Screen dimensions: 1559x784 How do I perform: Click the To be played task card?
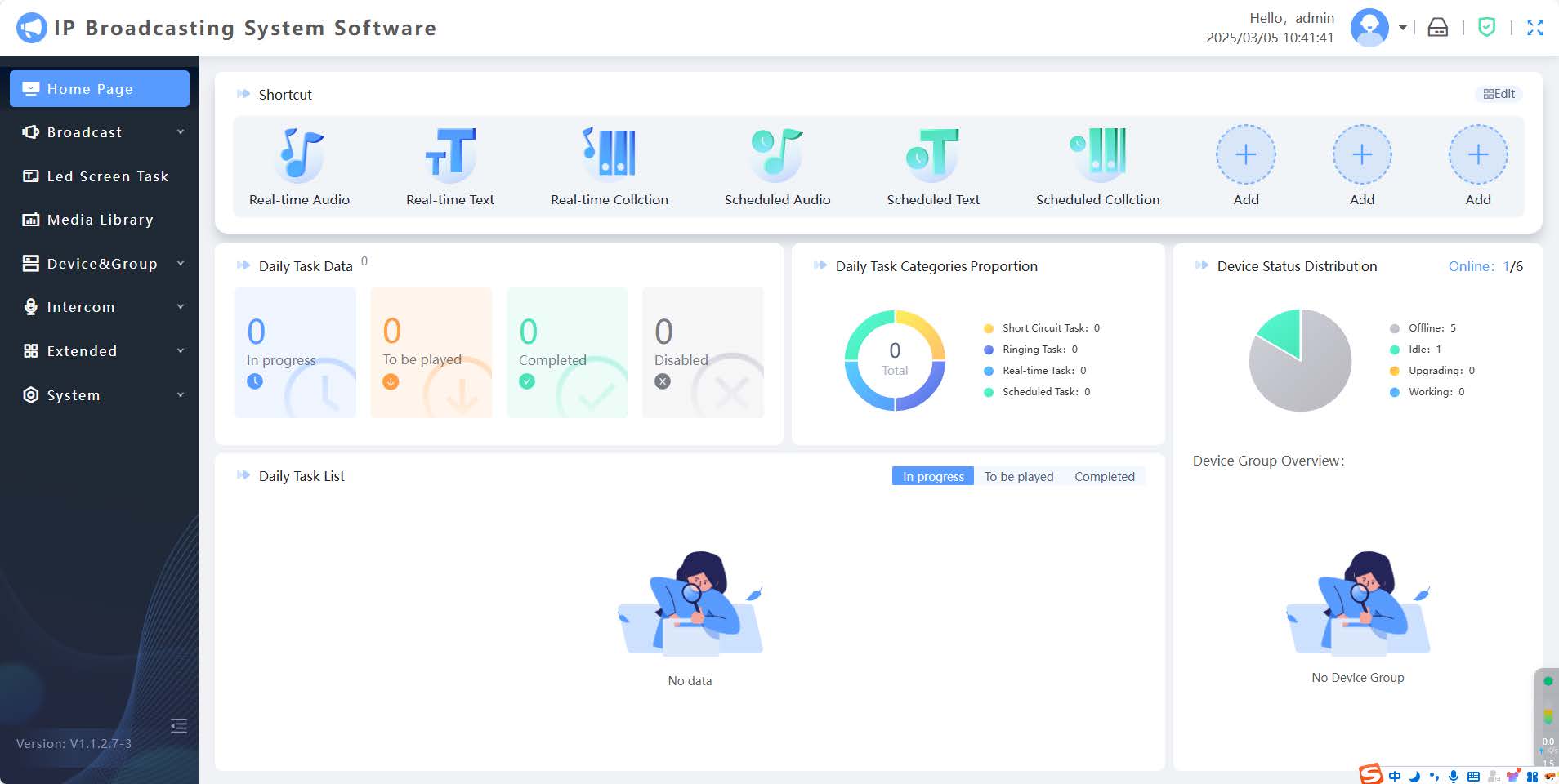coord(431,353)
